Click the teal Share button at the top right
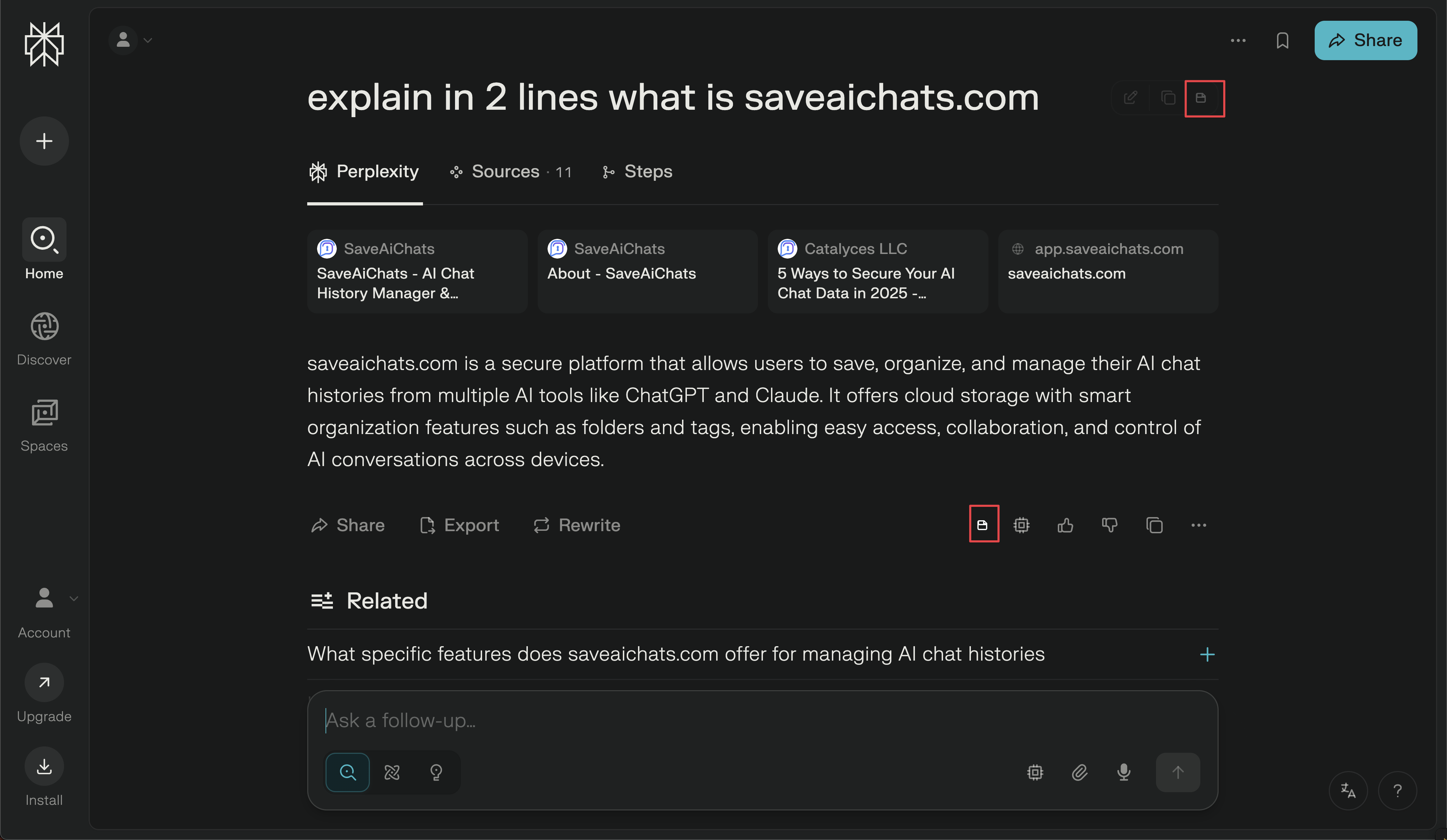The width and height of the screenshot is (1447, 840). (1365, 40)
